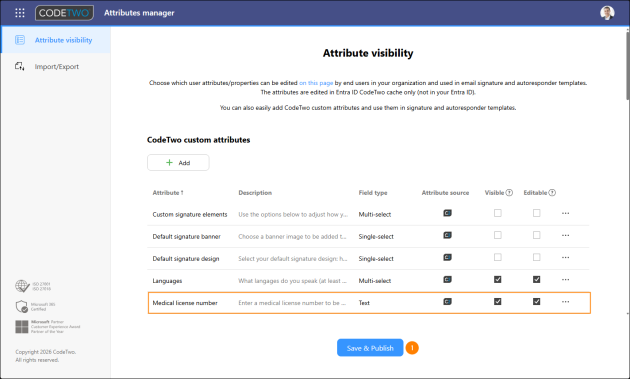Screen dimensions: 630x379
Task: Click description 'Select your default signature design'
Action: (x=292, y=259)
